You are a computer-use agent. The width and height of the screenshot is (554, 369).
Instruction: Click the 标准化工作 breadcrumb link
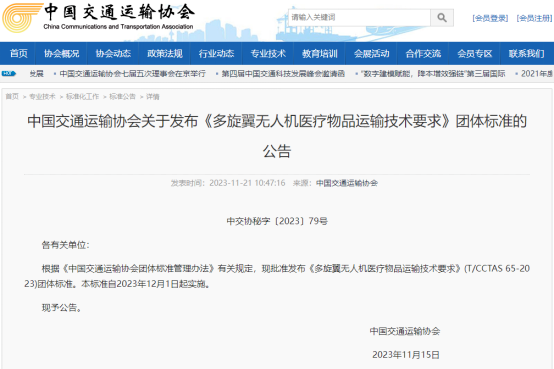tap(82, 96)
